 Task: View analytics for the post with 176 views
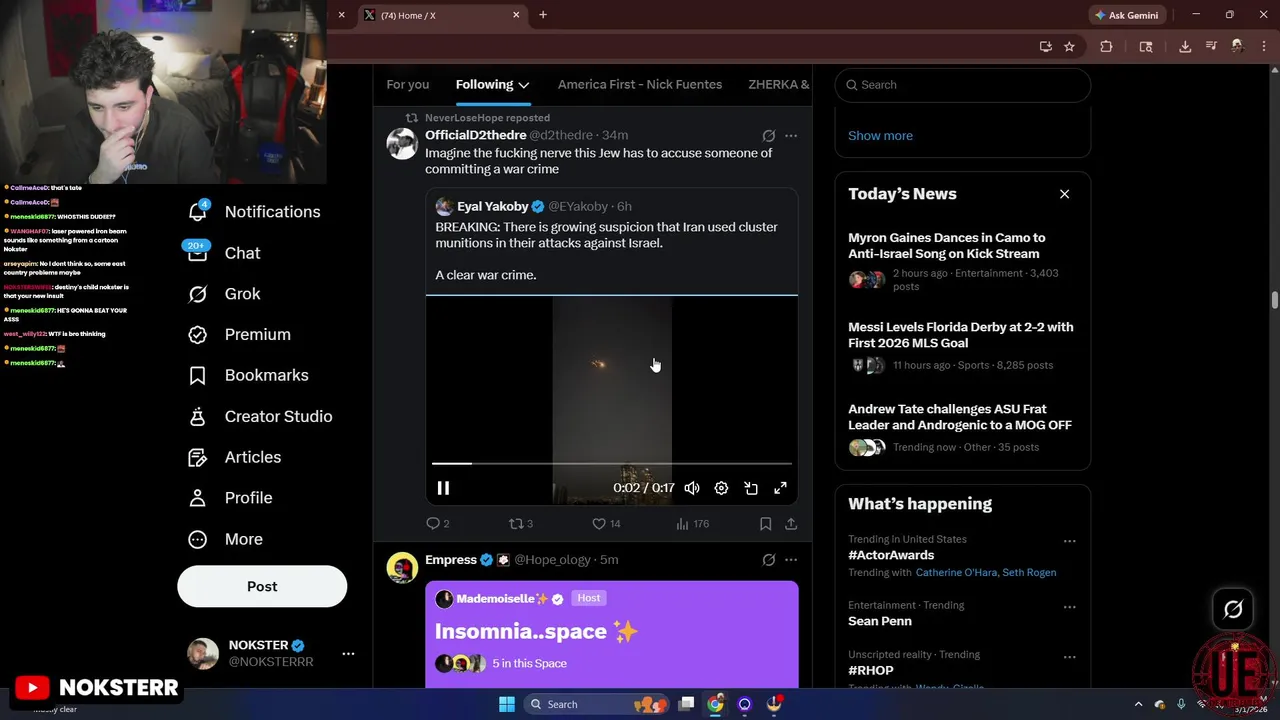(x=692, y=524)
